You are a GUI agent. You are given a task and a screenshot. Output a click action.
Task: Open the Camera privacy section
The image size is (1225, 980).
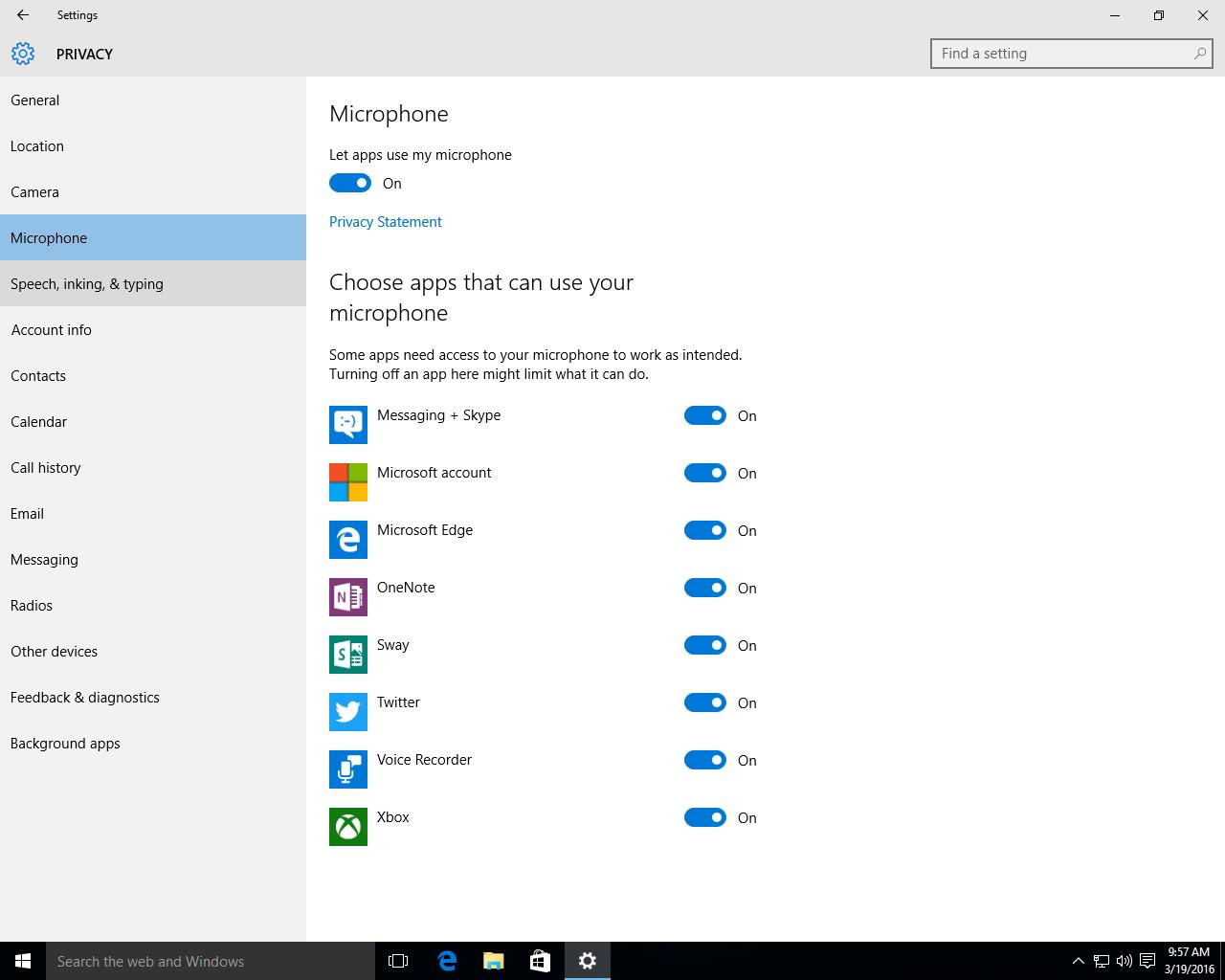click(x=153, y=191)
